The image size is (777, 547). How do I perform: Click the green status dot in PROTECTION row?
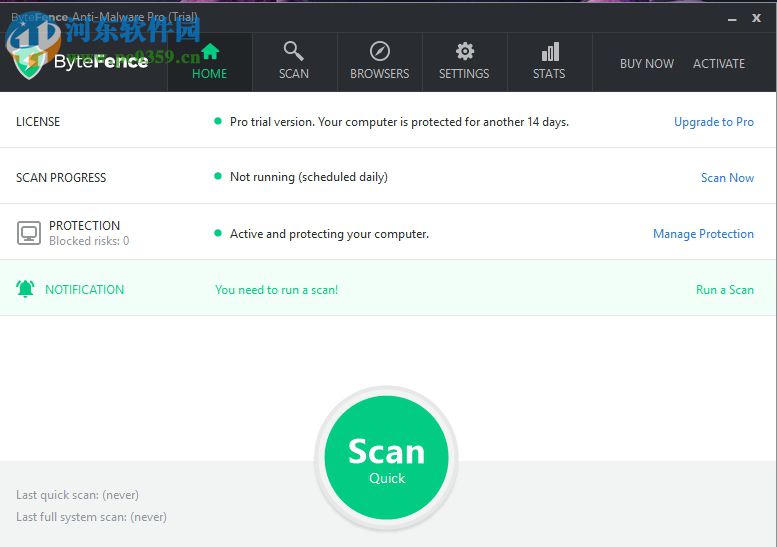click(x=218, y=233)
